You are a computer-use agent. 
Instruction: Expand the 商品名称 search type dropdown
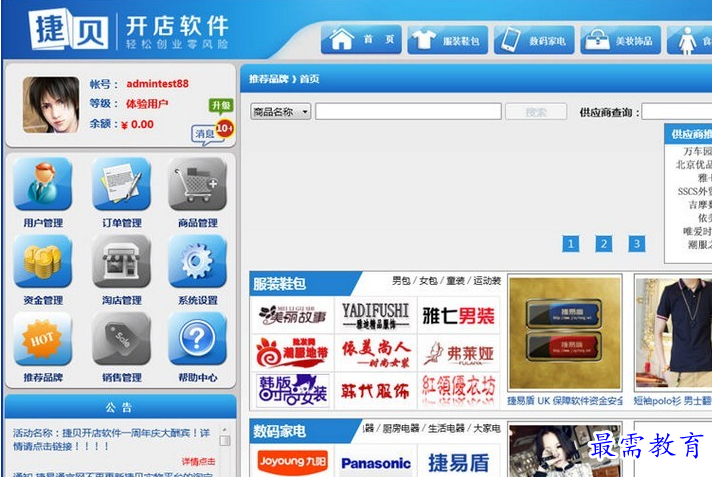pyautogui.click(x=281, y=111)
